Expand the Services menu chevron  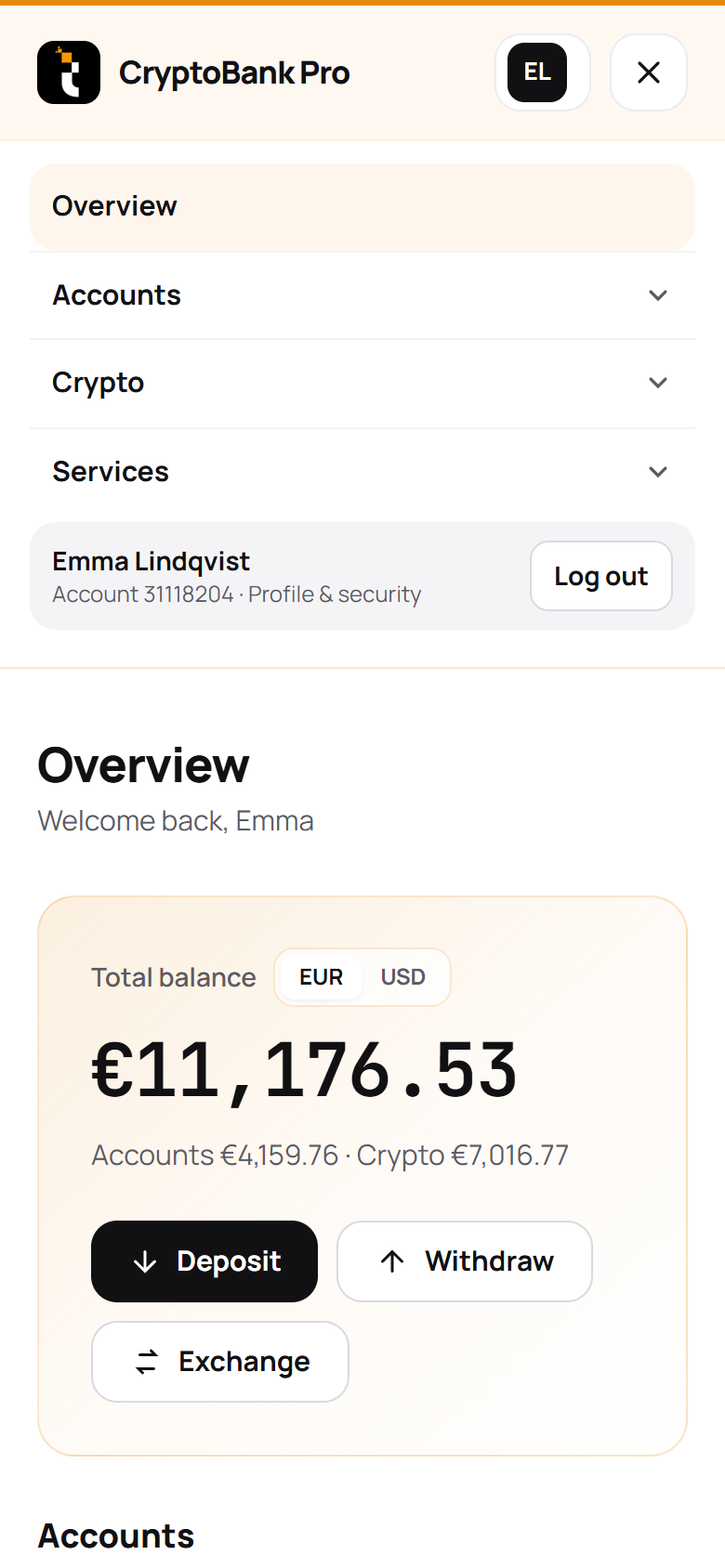(x=658, y=472)
